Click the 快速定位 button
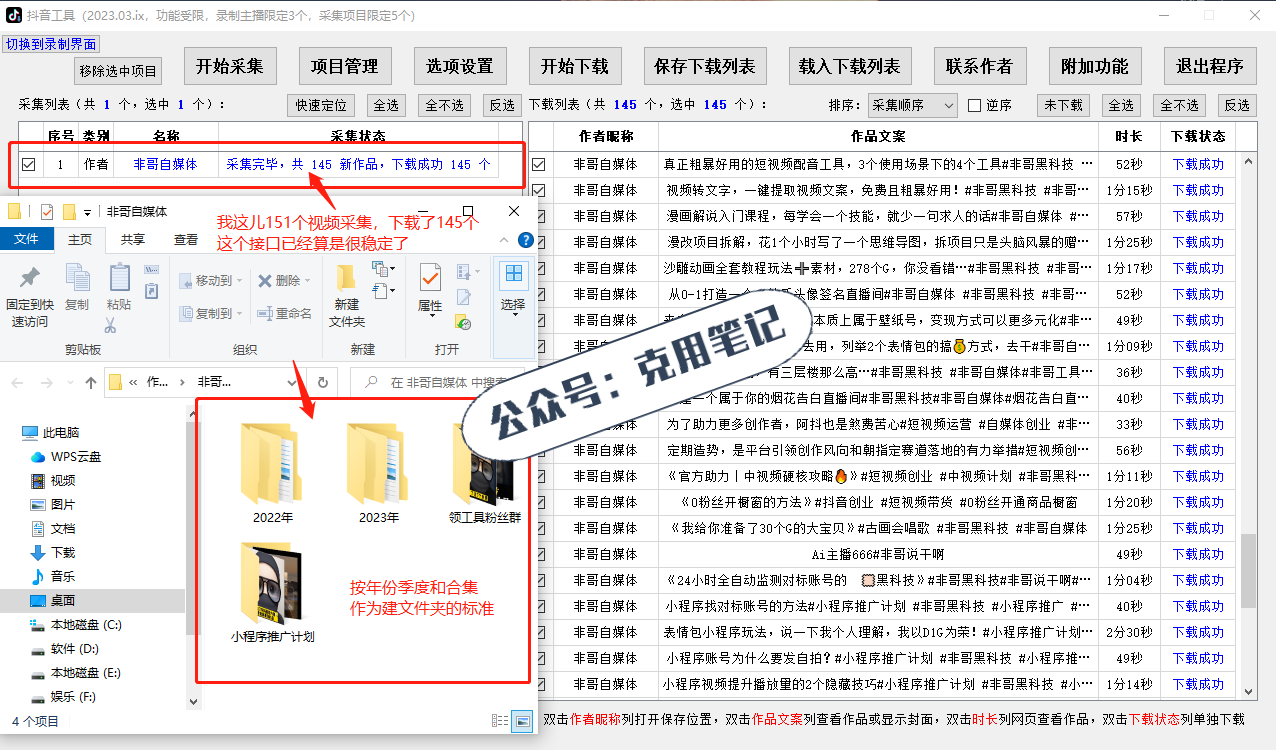The image size is (1276, 750). 322,105
